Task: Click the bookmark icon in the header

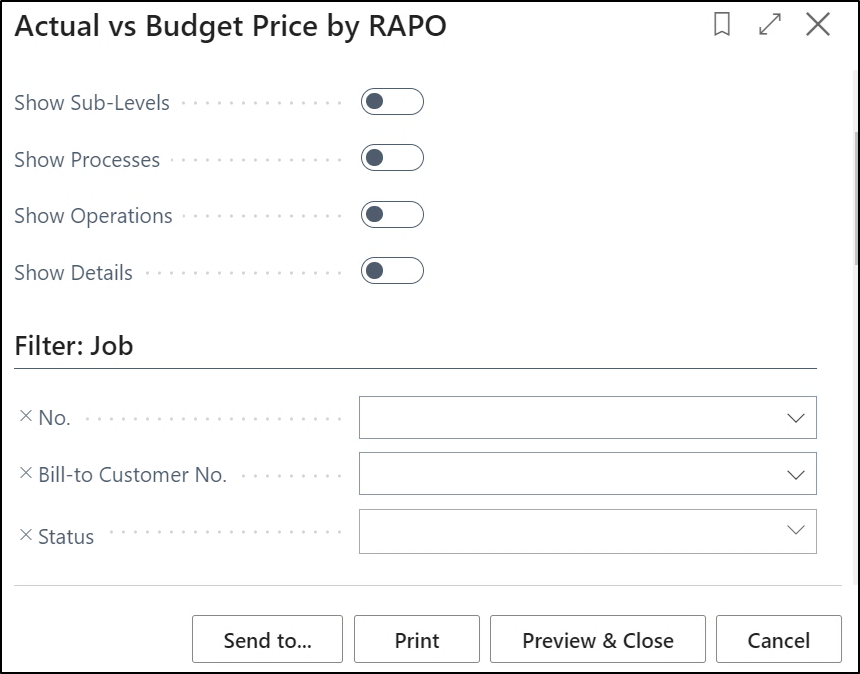Action: click(722, 26)
